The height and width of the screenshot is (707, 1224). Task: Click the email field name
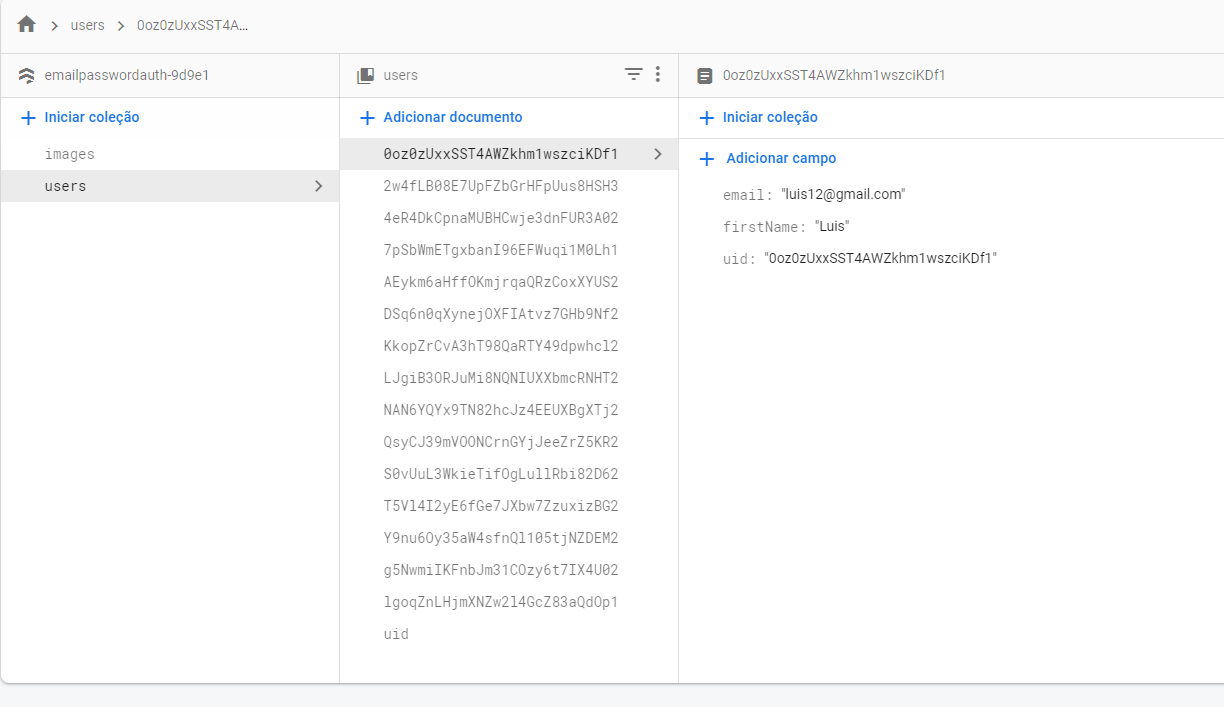pos(746,195)
